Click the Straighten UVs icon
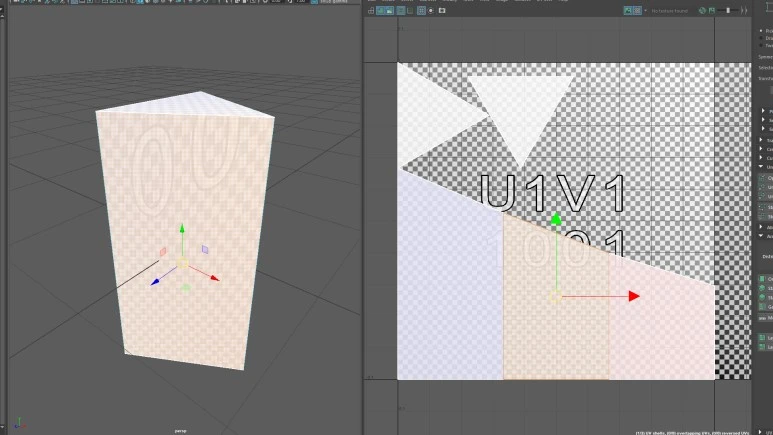This screenshot has height=435, width=773. coord(762,208)
